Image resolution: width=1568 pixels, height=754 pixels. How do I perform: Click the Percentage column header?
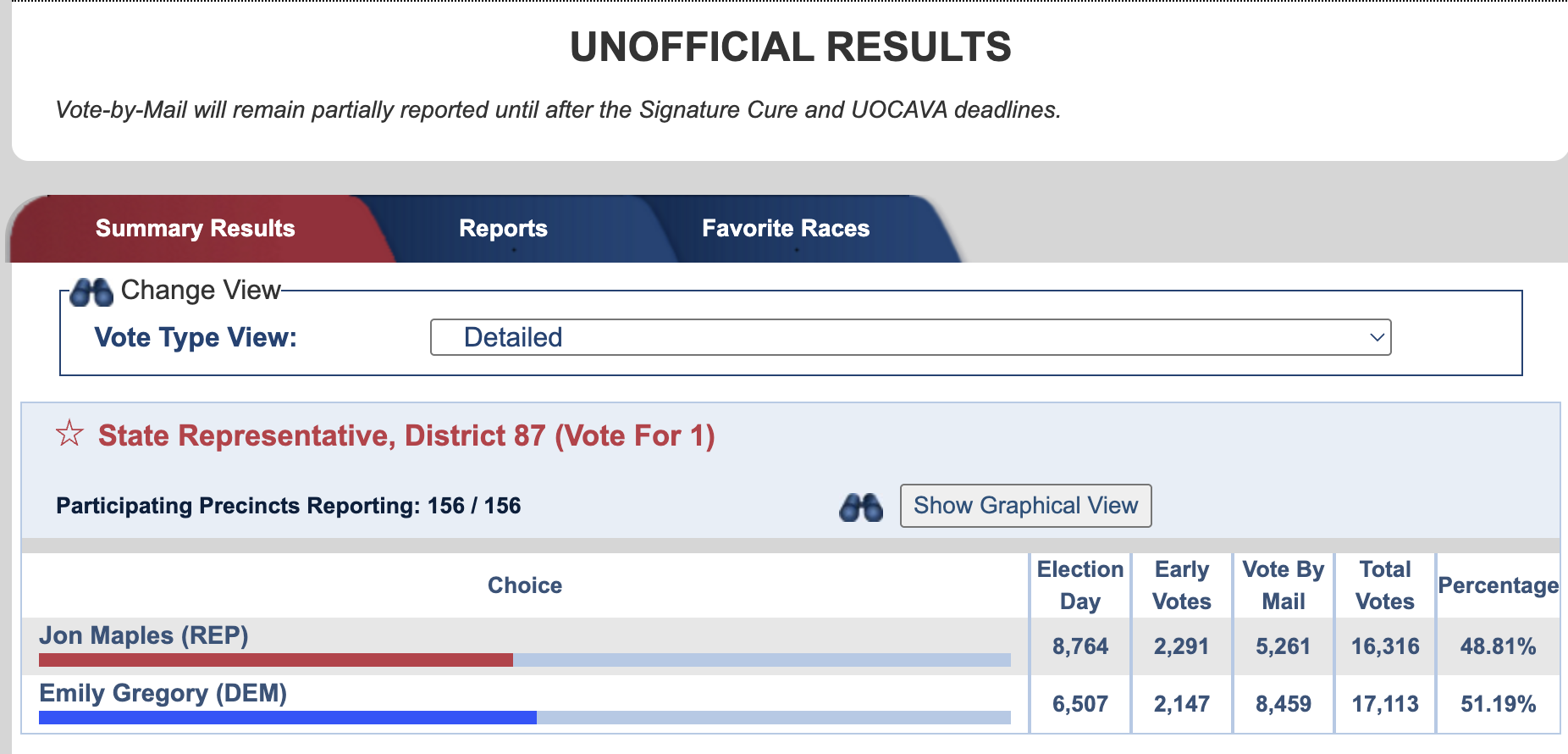(1498, 585)
